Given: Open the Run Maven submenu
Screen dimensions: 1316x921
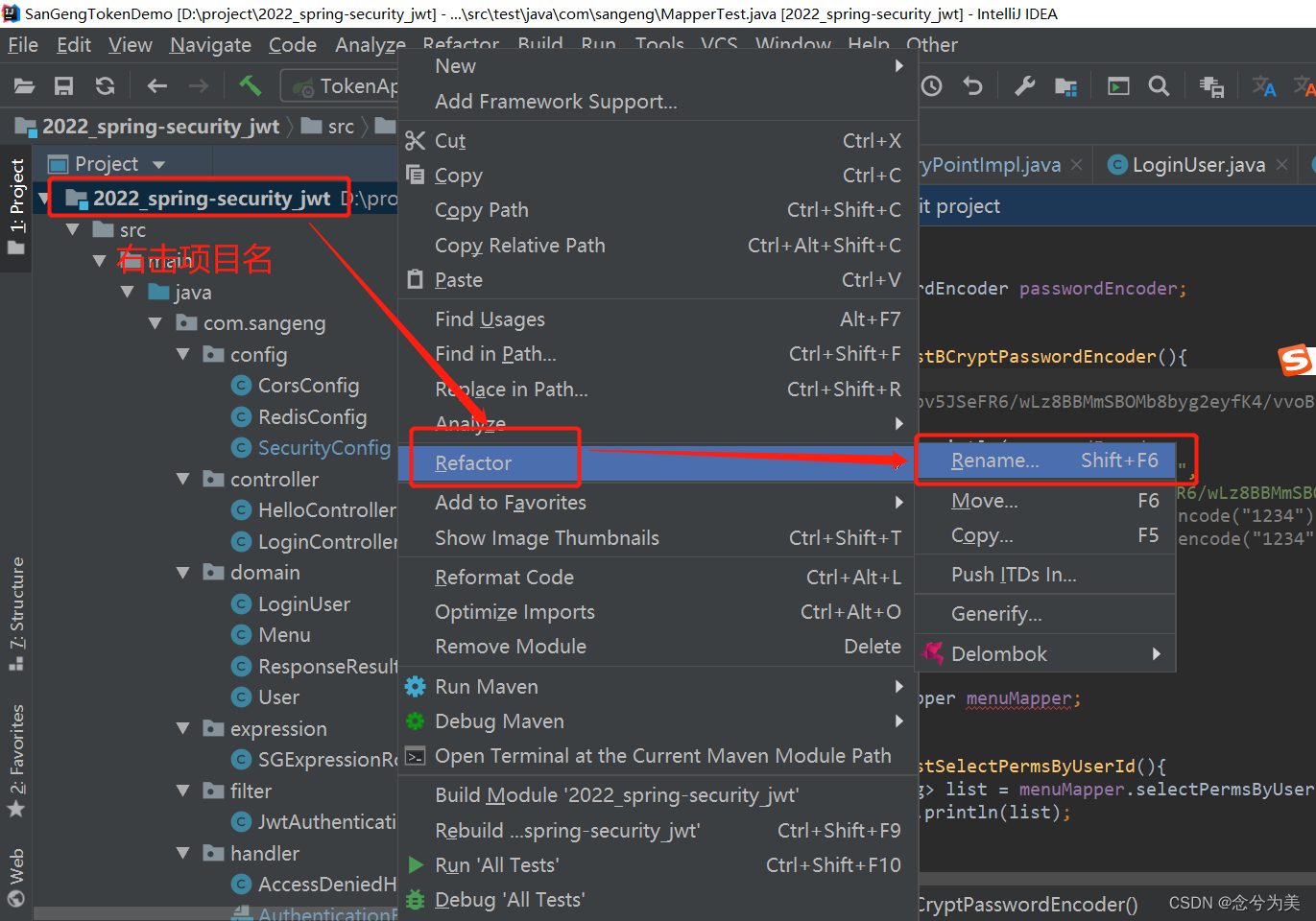Looking at the screenshot, I should [658, 687].
